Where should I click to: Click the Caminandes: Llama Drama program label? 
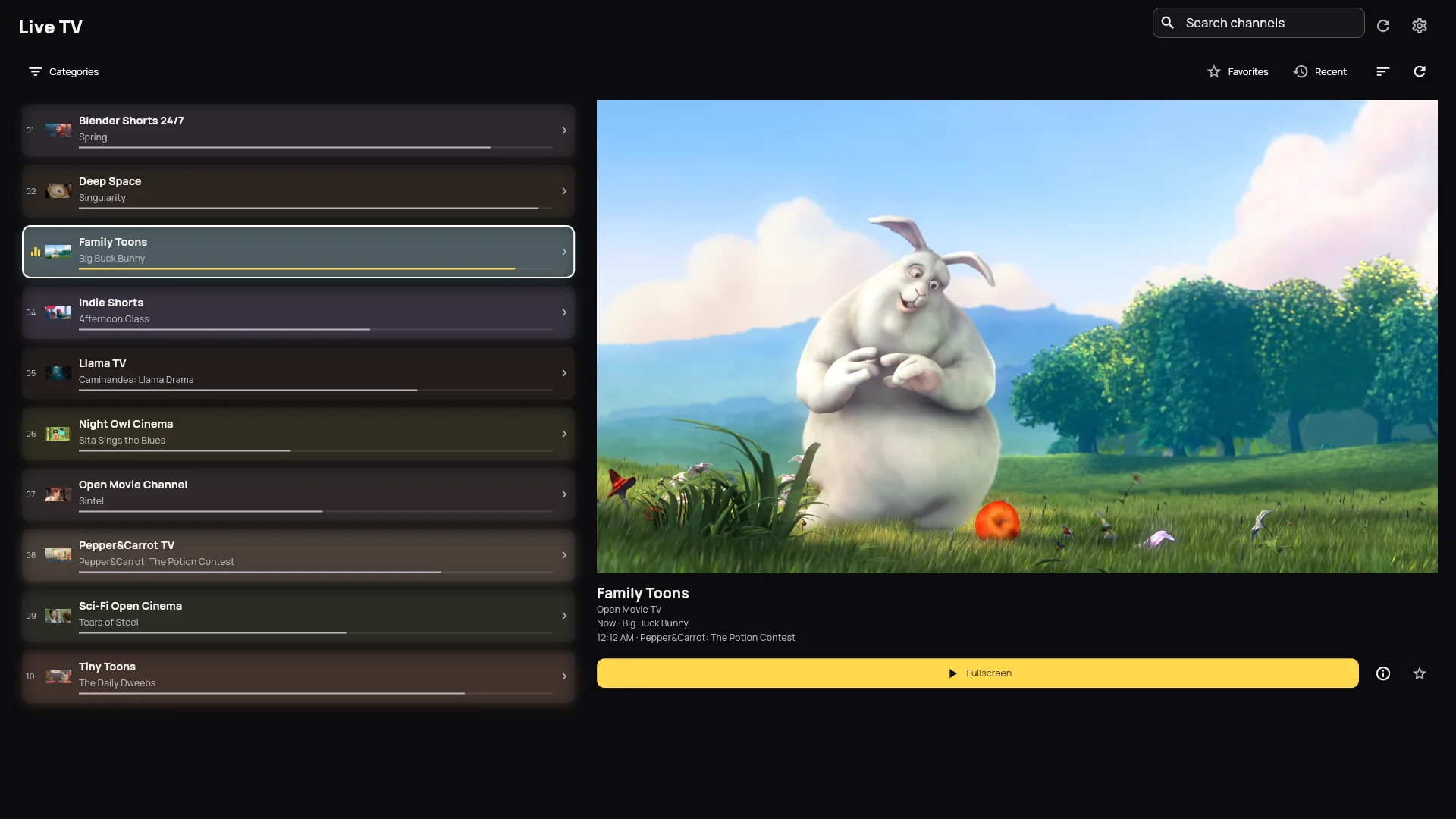[x=136, y=380]
